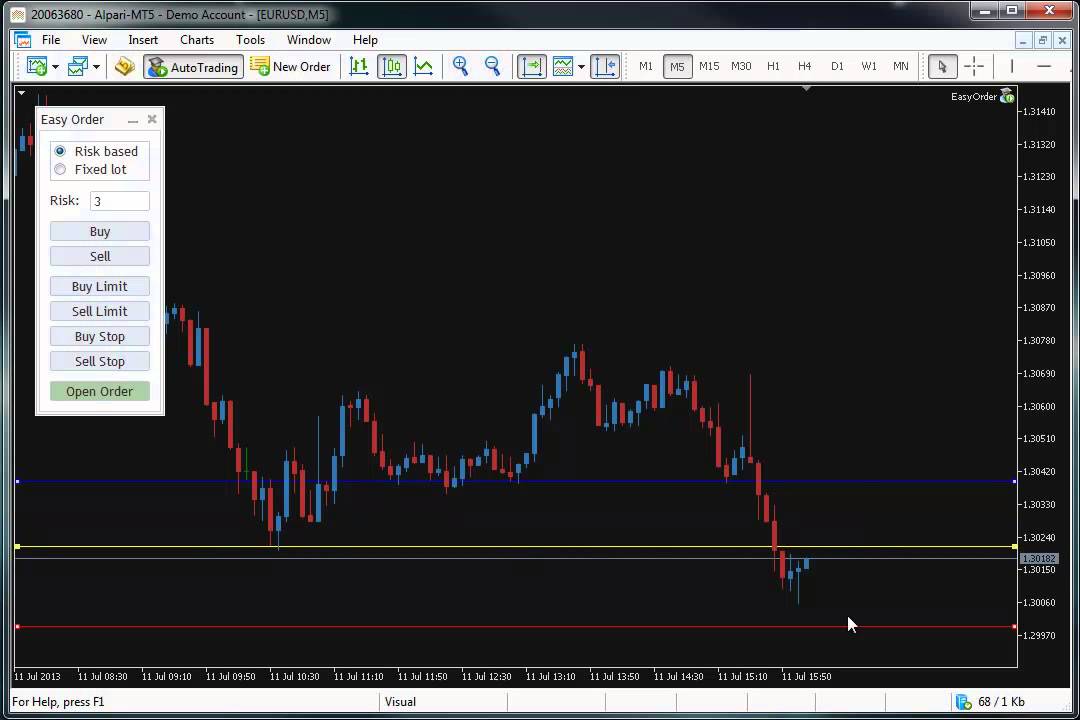This screenshot has height=720, width=1080.
Task: Select the H4 timeframe
Action: (x=804, y=66)
